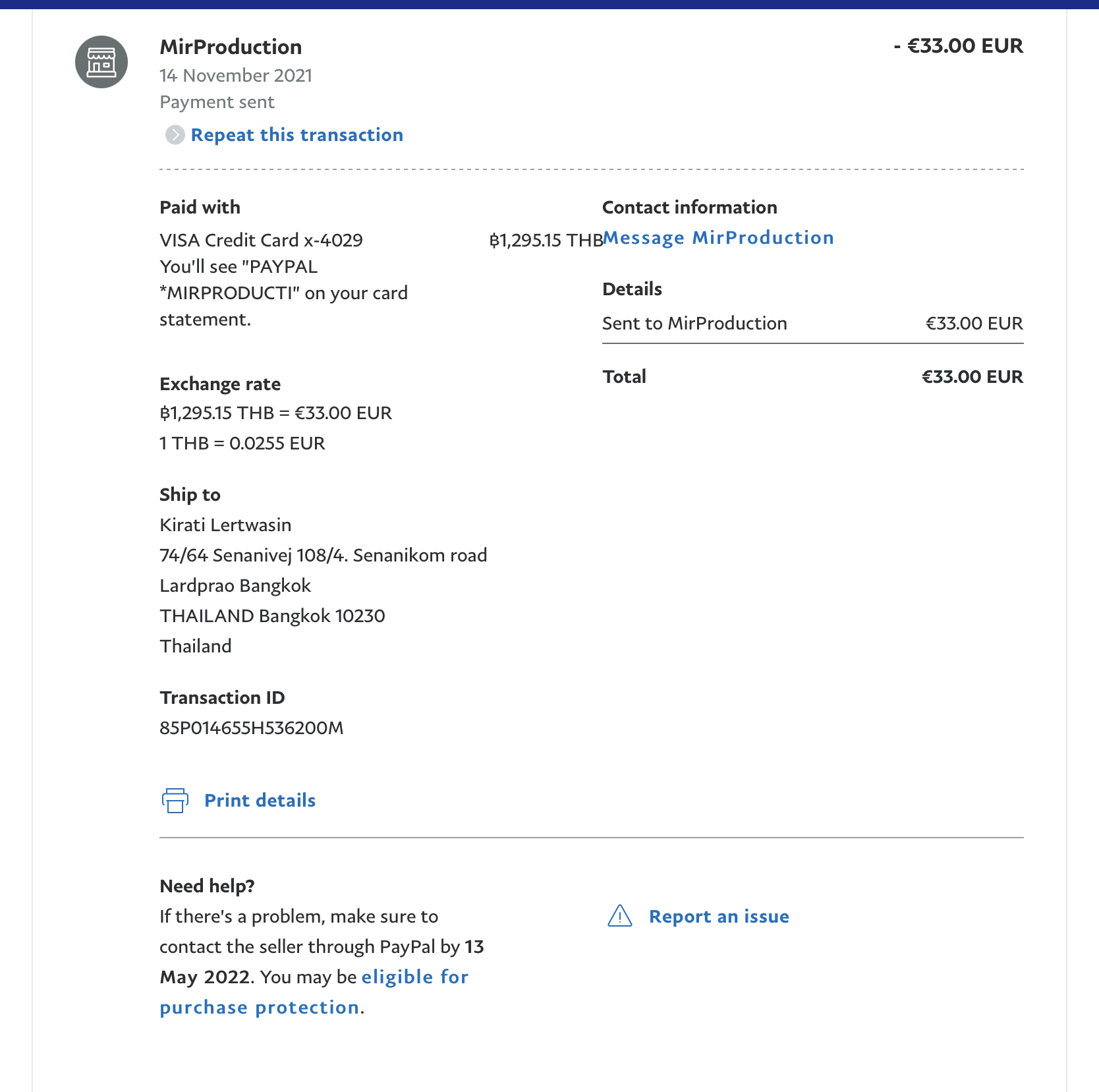1099x1092 pixels.
Task: Click the printer icon
Action: coord(175,800)
